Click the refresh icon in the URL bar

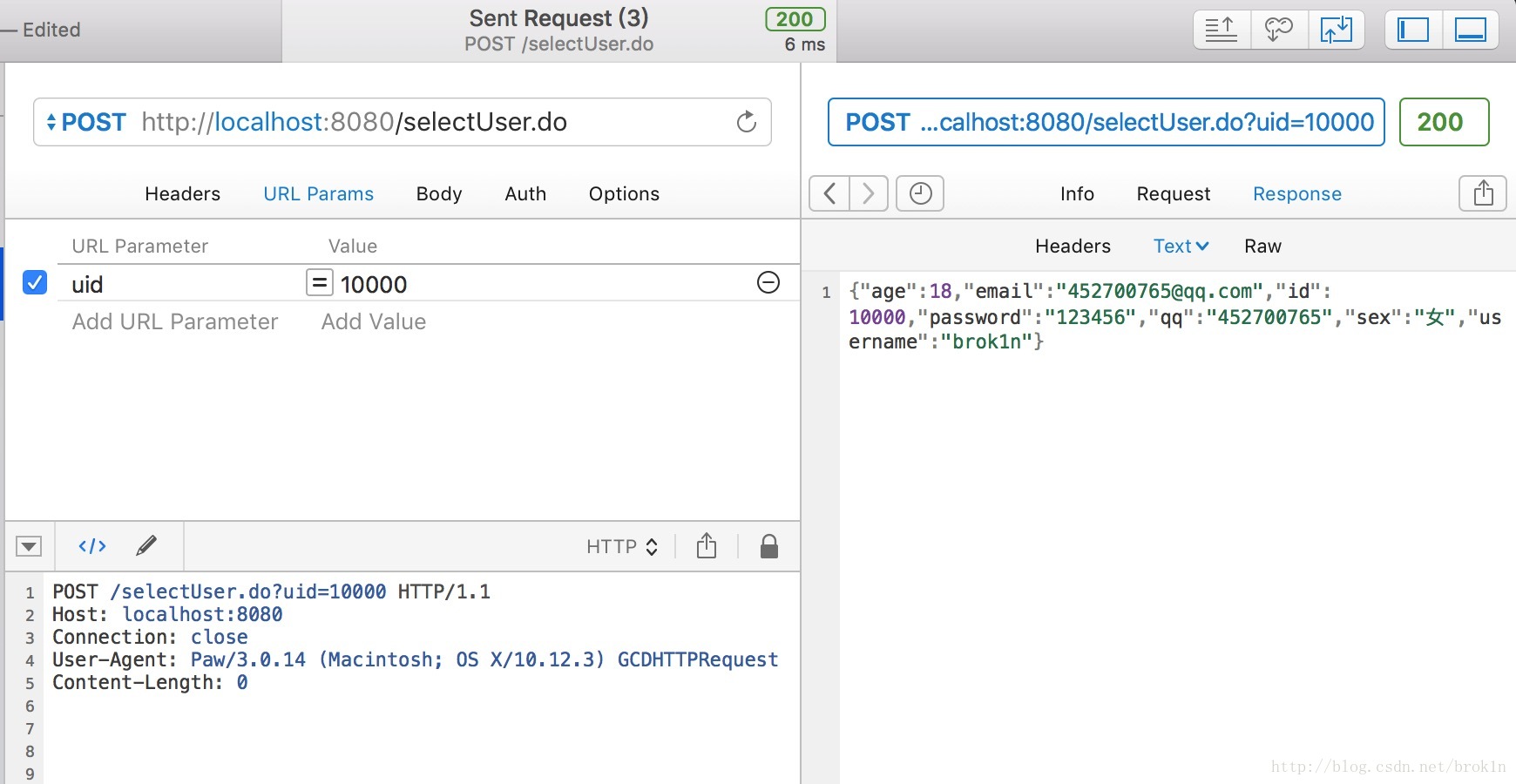(747, 122)
